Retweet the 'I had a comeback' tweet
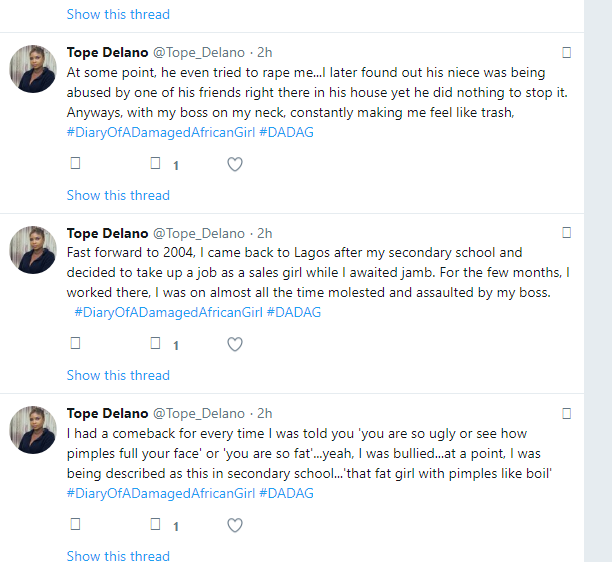This screenshot has width=612, height=562. [x=155, y=524]
